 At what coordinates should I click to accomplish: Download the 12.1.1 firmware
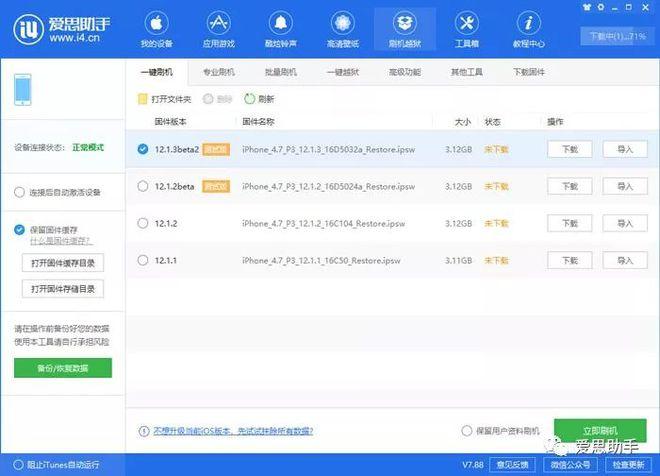tap(570, 261)
